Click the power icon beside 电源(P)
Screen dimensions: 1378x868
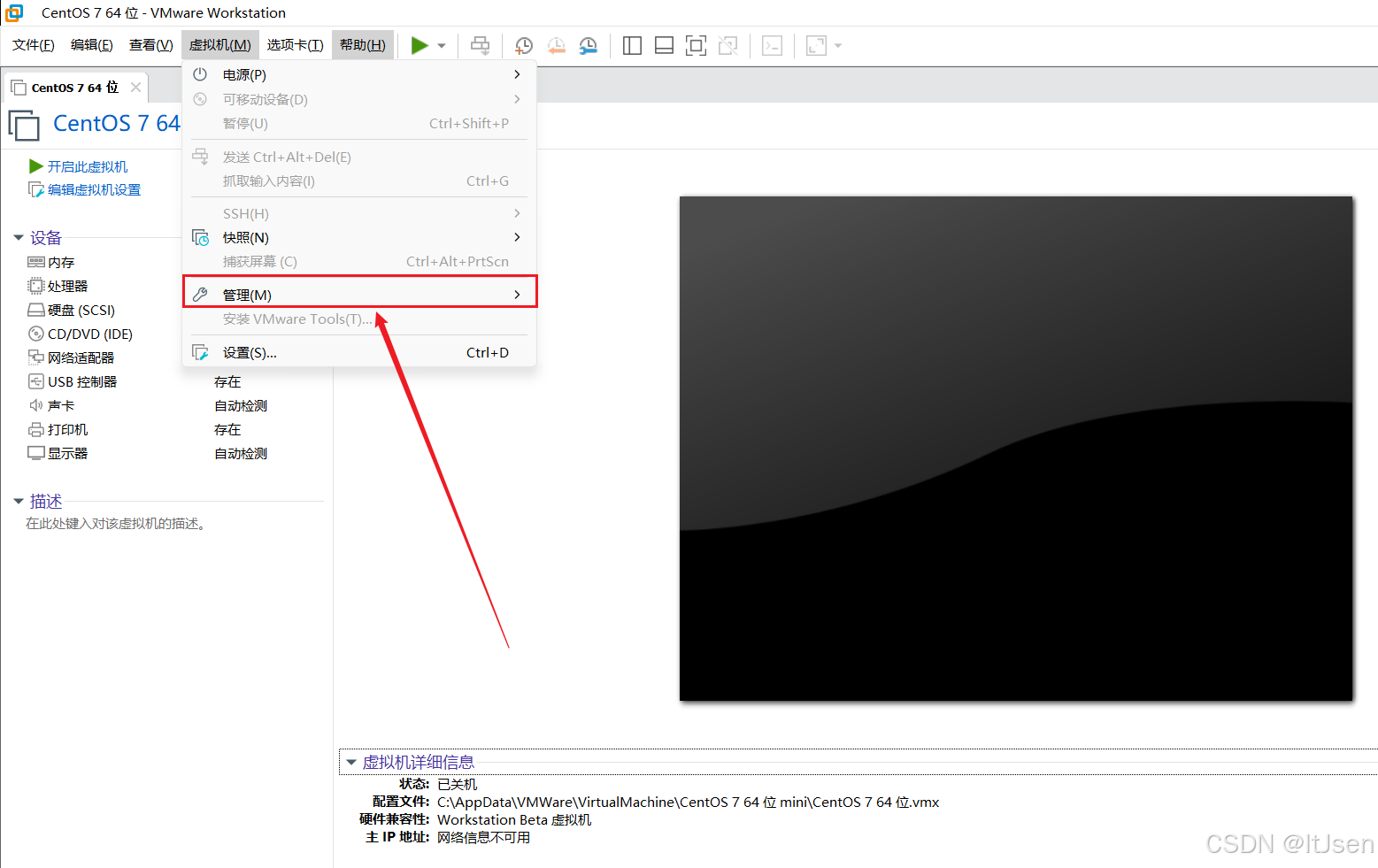coord(200,74)
